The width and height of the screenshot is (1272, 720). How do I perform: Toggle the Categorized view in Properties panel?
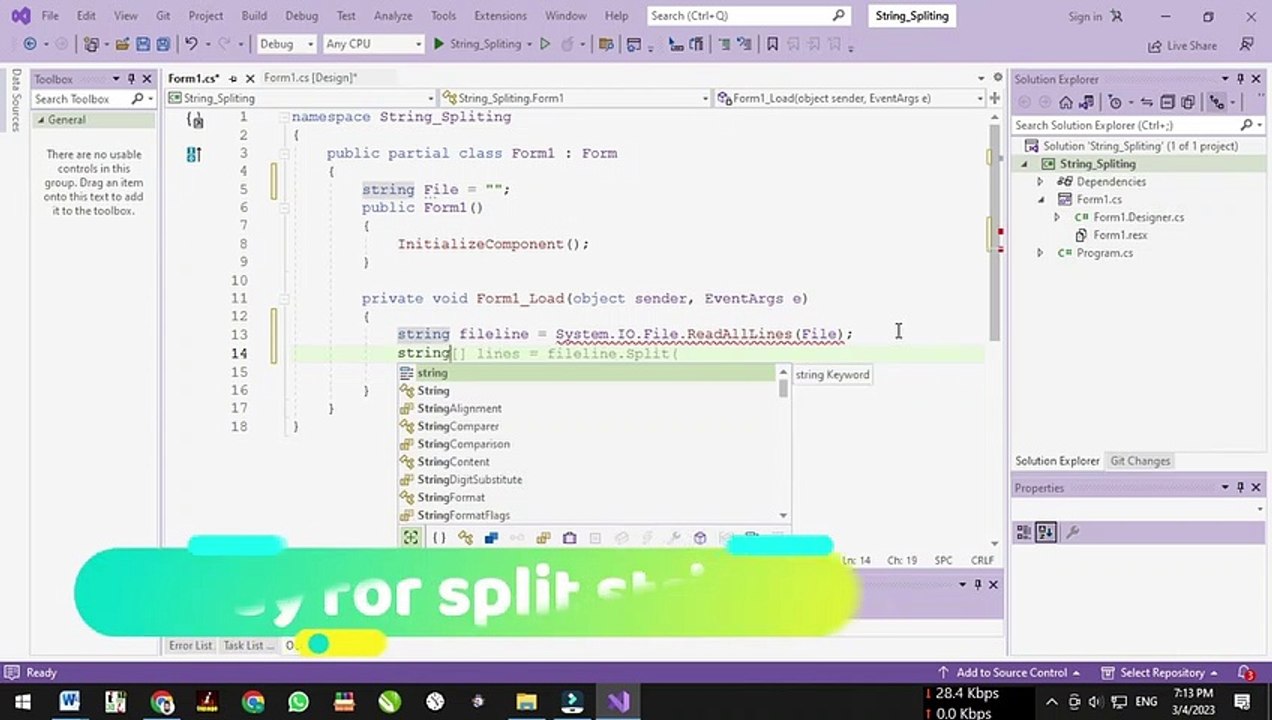(x=1024, y=533)
